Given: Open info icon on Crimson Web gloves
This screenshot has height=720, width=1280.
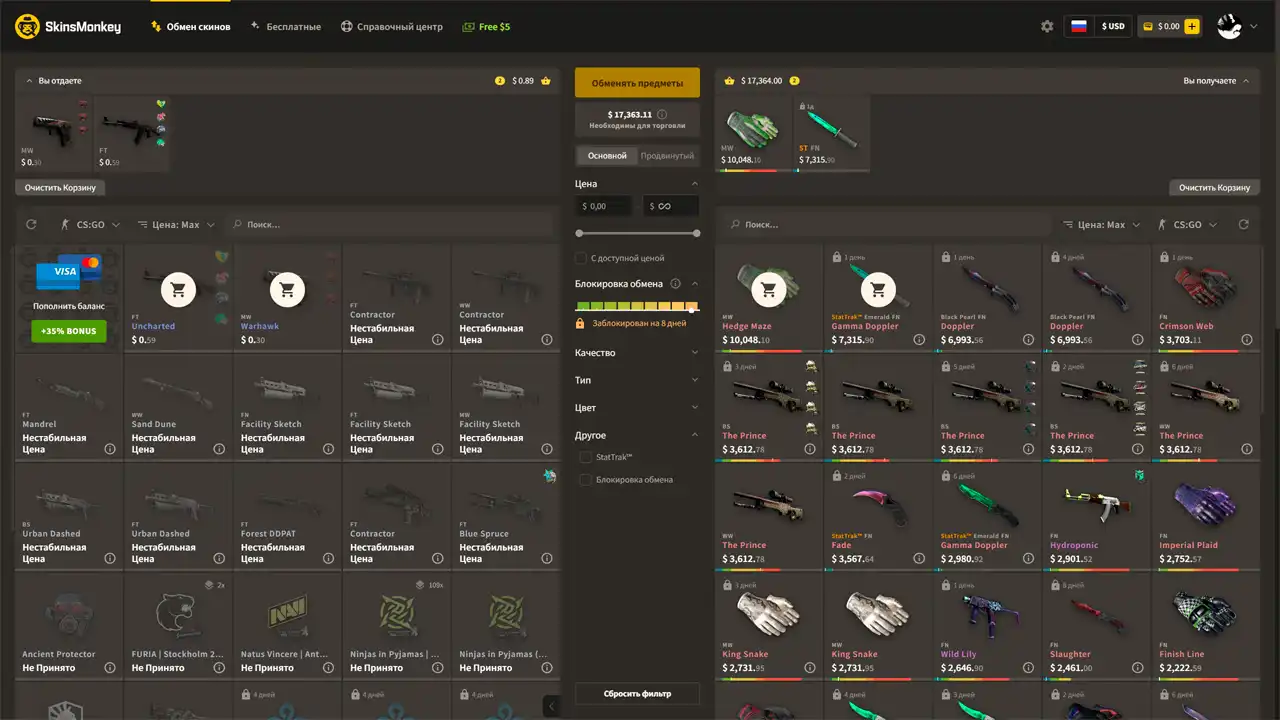Looking at the screenshot, I should pos(1247,340).
